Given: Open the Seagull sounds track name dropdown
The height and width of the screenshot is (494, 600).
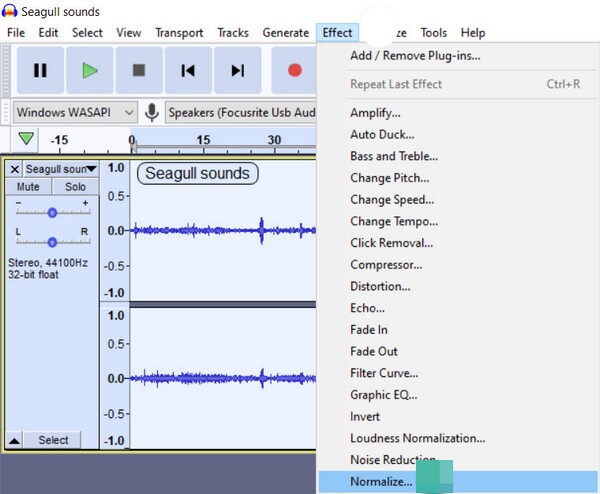Looking at the screenshot, I should click(x=61, y=169).
